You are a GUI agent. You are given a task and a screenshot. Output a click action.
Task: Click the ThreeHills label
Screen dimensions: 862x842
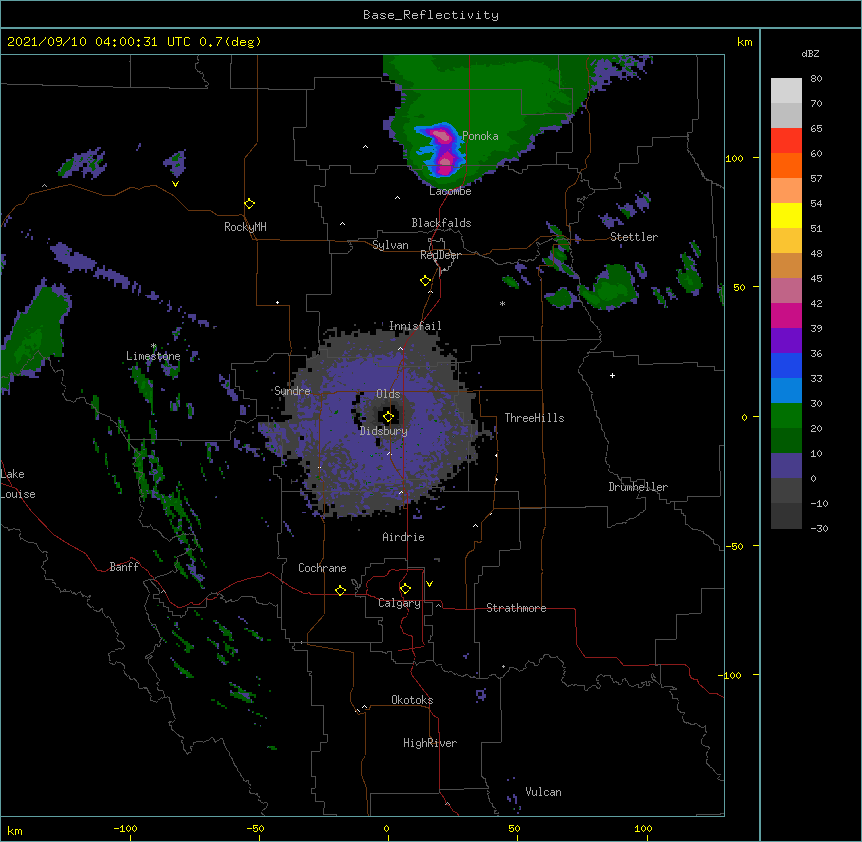click(x=534, y=418)
